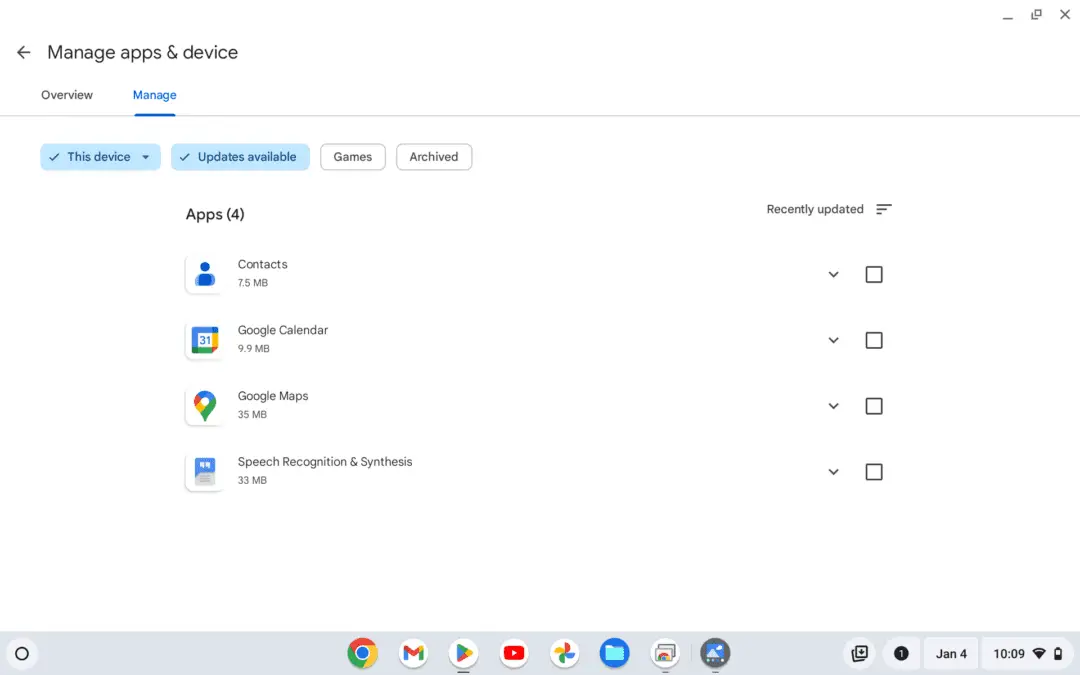Expand Google Calendar details
The width and height of the screenshot is (1080, 675).
point(833,340)
